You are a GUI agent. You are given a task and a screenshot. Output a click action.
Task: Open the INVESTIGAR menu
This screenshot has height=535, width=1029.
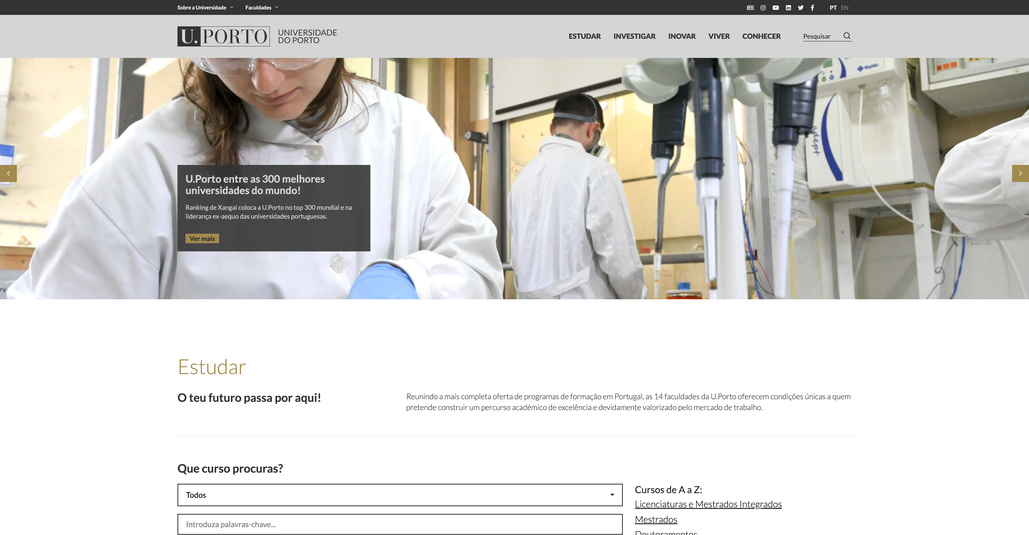click(x=635, y=36)
